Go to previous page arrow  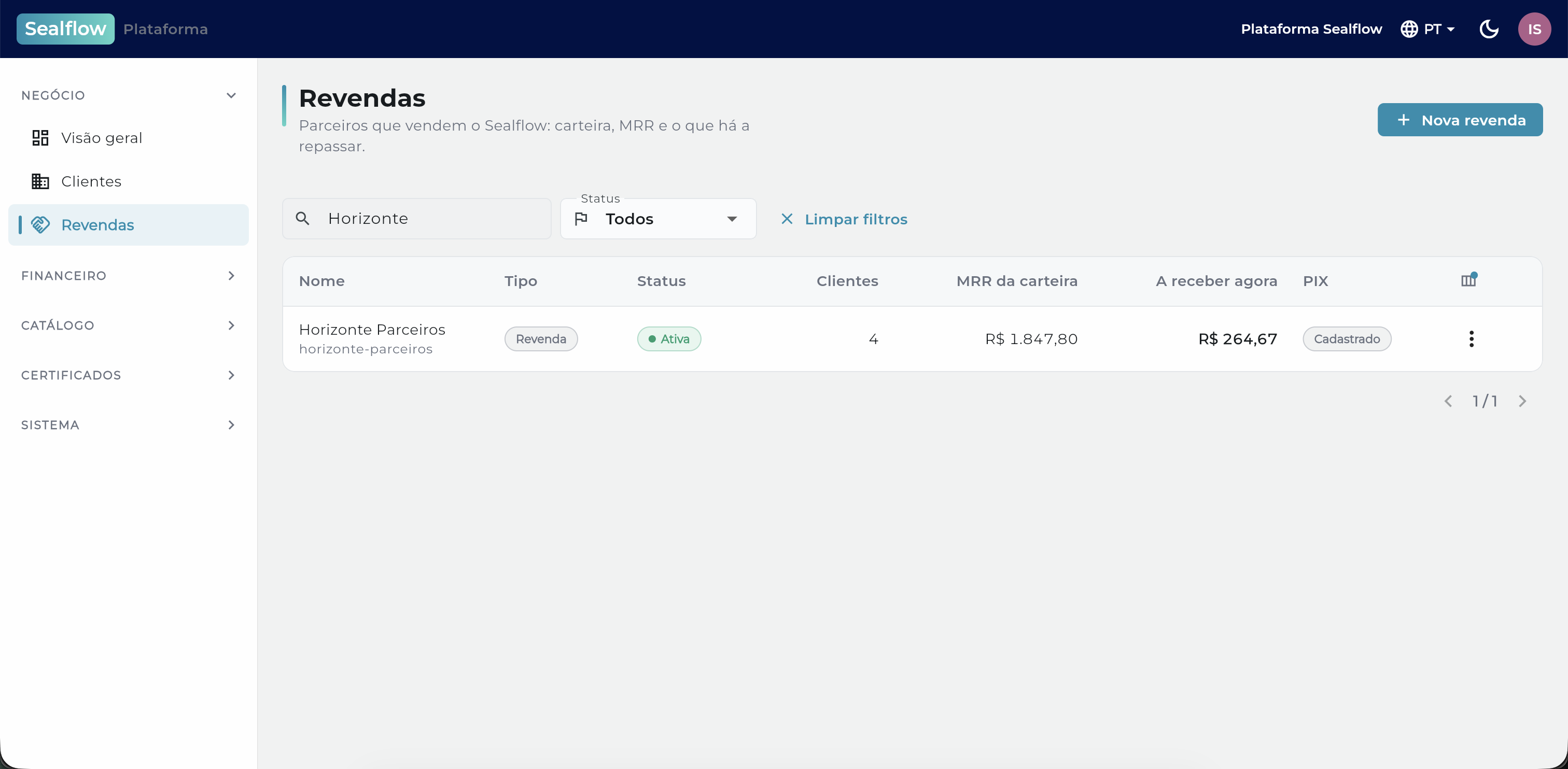click(x=1448, y=401)
